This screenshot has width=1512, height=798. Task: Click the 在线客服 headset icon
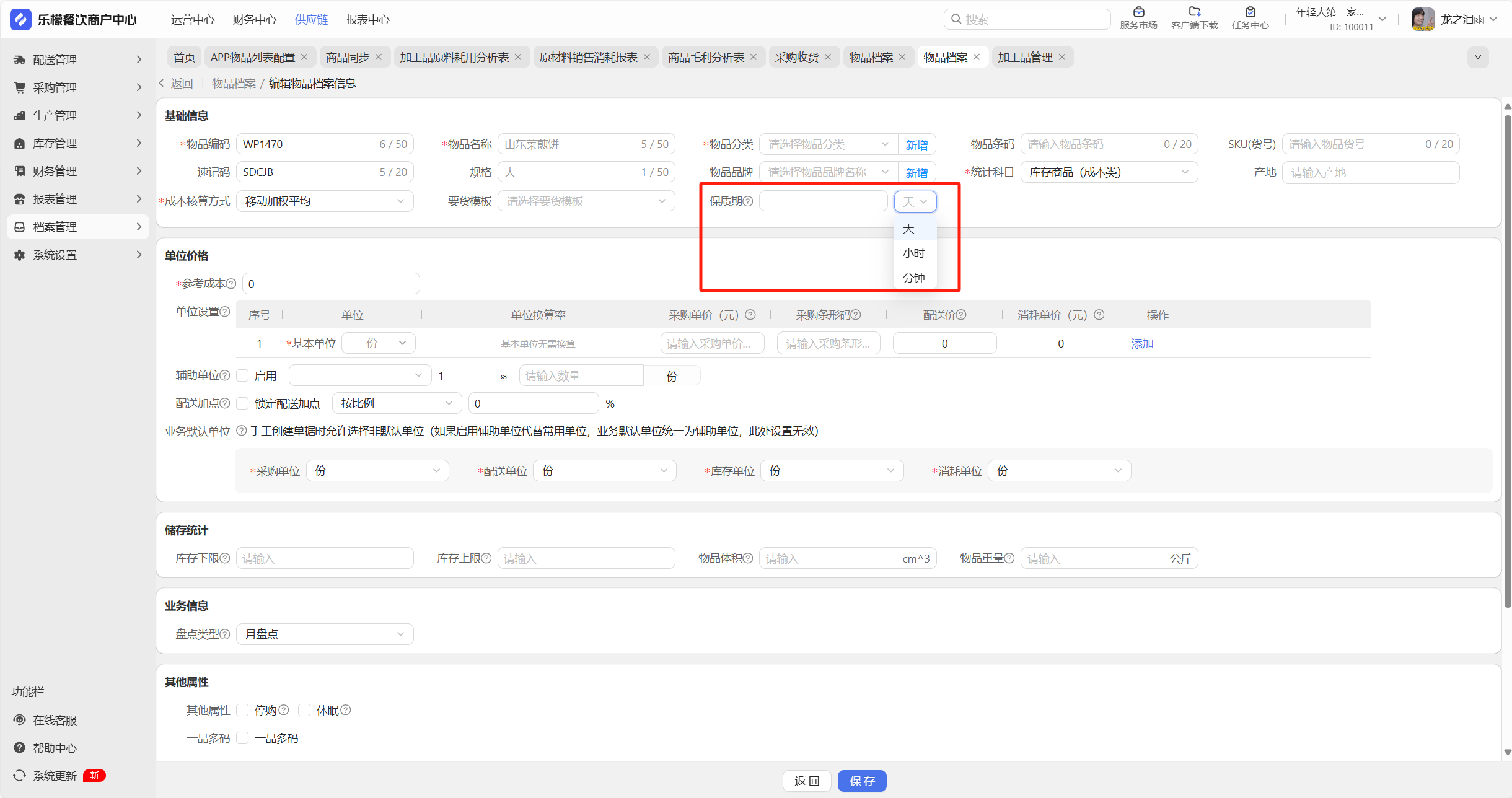[20, 720]
